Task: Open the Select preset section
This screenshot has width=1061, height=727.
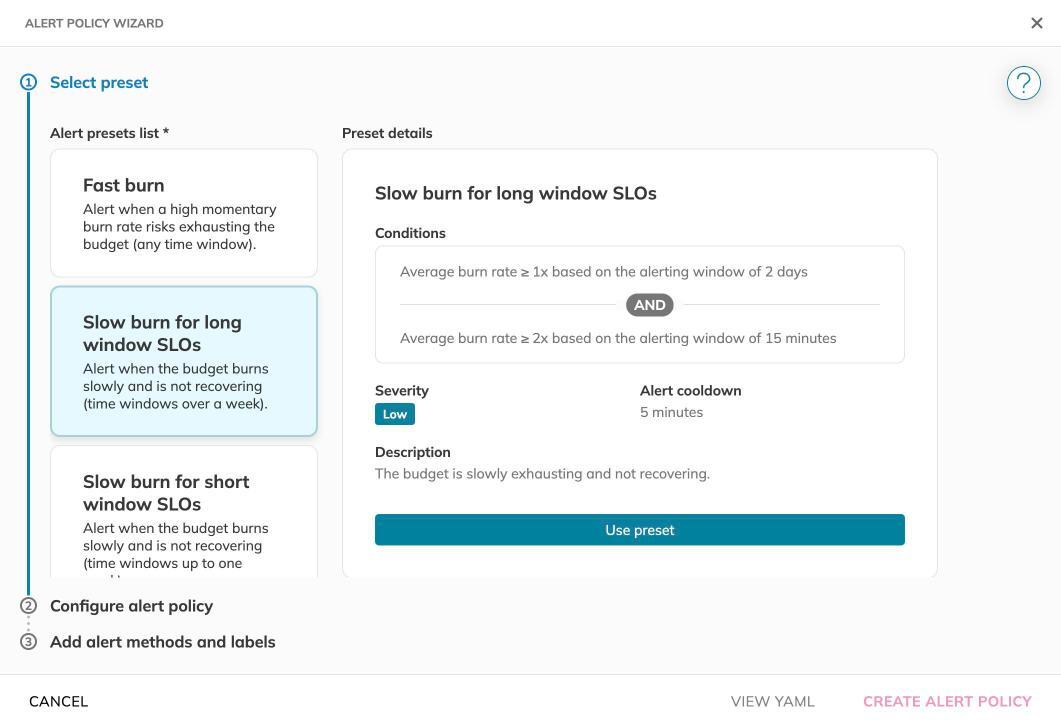Action: coord(98,82)
